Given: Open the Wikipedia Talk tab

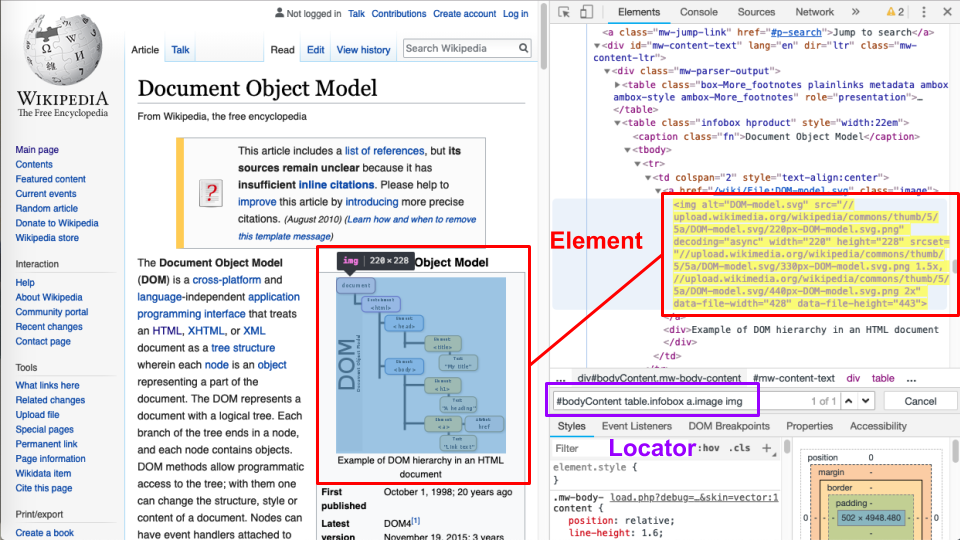Looking at the screenshot, I should (180, 50).
